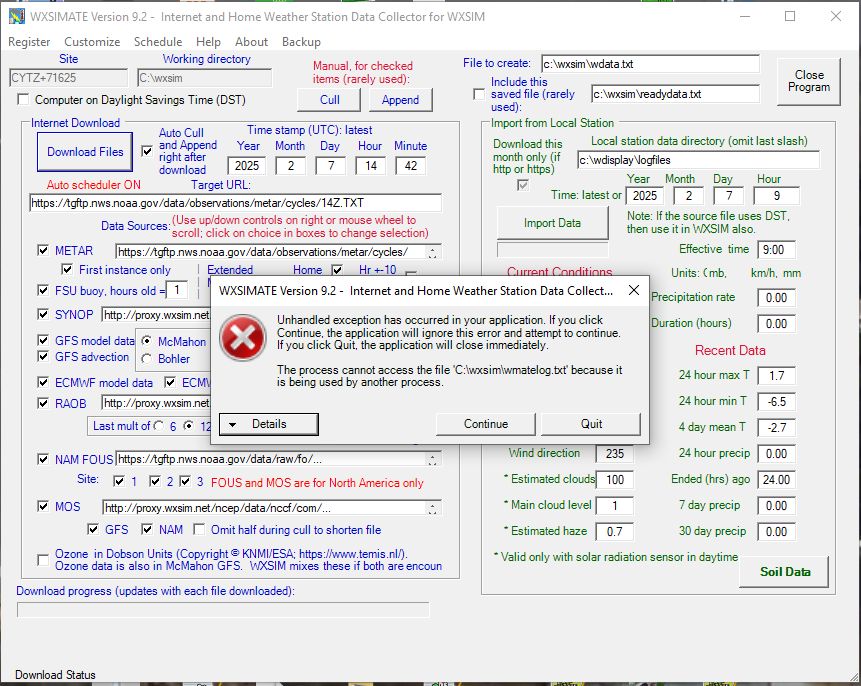The height and width of the screenshot is (686, 861).
Task: Toggle the GFS model data checkbox
Action: pyautogui.click(x=43, y=340)
